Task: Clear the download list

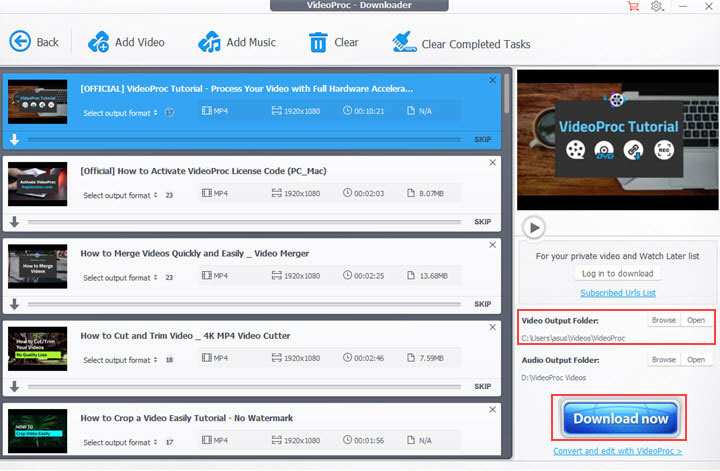Action: click(333, 42)
